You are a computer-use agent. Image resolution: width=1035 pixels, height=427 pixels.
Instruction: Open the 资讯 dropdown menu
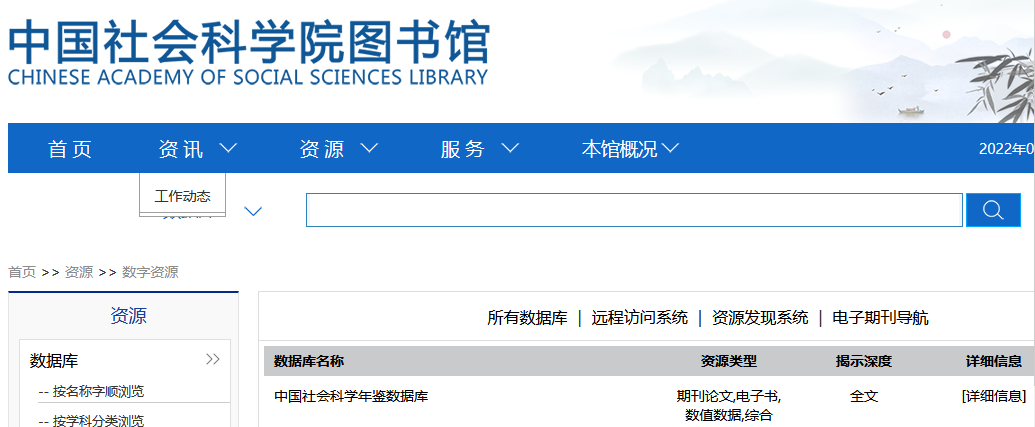click(x=197, y=149)
